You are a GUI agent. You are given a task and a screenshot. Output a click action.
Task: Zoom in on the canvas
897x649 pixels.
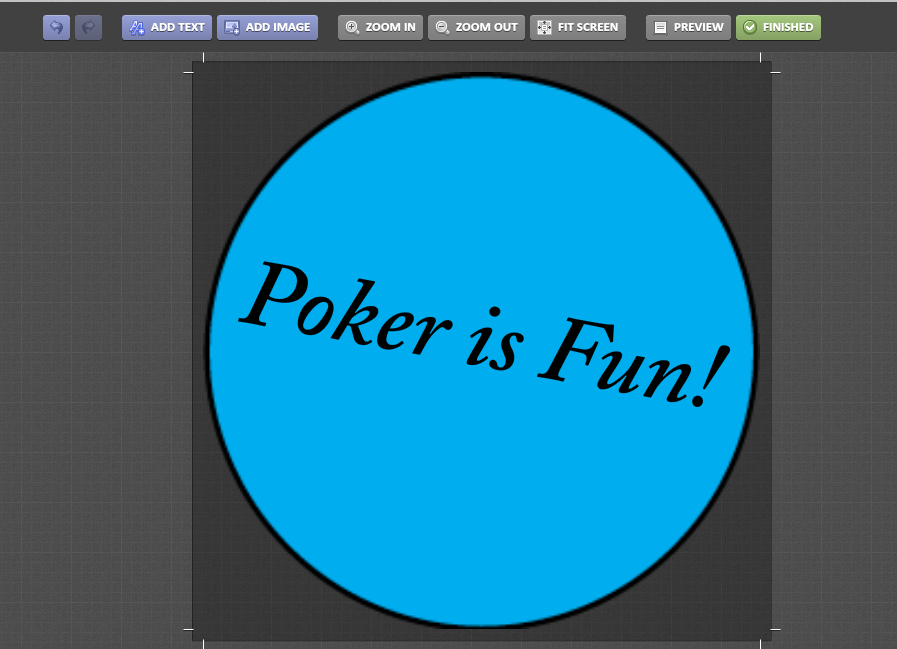click(380, 27)
